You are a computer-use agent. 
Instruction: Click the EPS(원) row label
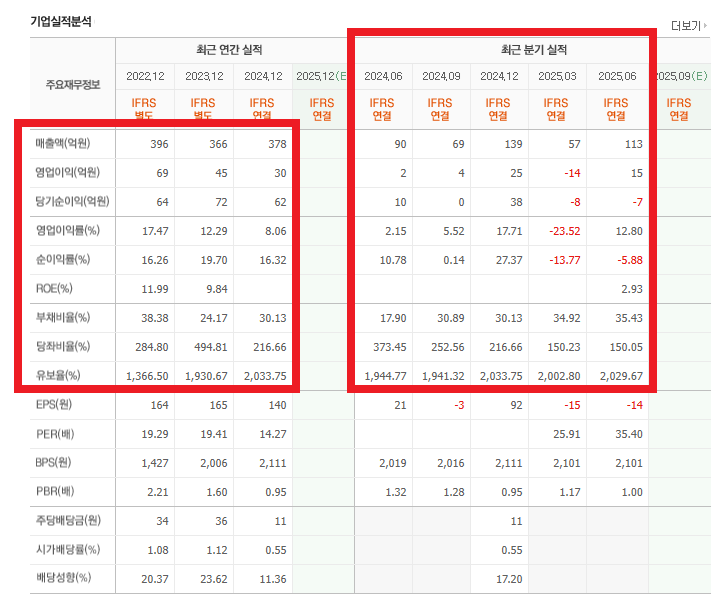(x=55, y=405)
